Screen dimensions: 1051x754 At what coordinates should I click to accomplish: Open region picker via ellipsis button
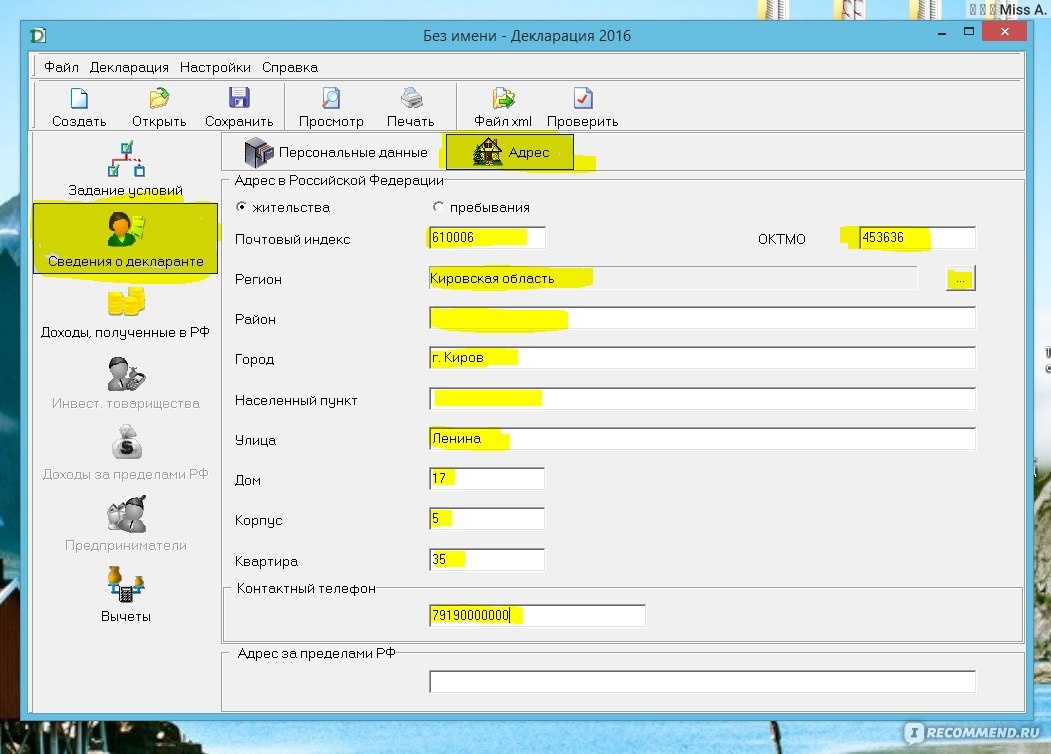(x=961, y=279)
